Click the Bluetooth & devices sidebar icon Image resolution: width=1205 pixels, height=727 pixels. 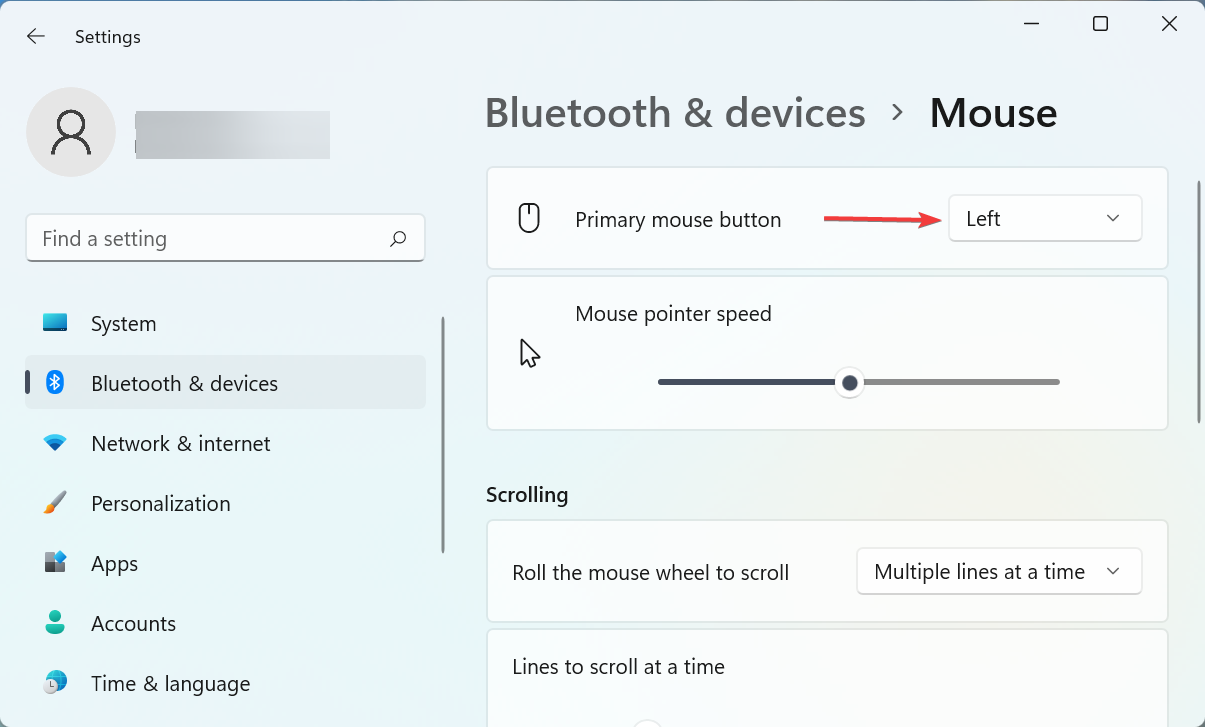pyautogui.click(x=55, y=383)
